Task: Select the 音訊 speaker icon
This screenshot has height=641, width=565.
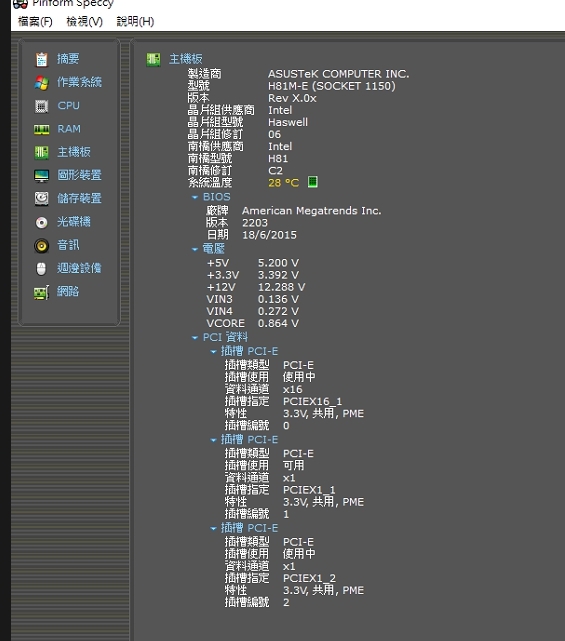Action: point(41,245)
